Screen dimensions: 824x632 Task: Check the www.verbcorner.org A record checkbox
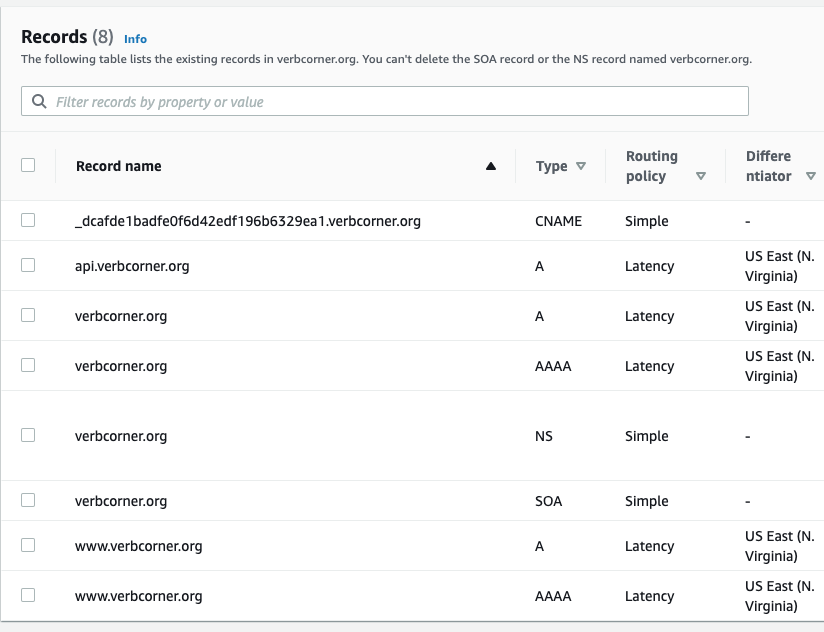[30, 546]
